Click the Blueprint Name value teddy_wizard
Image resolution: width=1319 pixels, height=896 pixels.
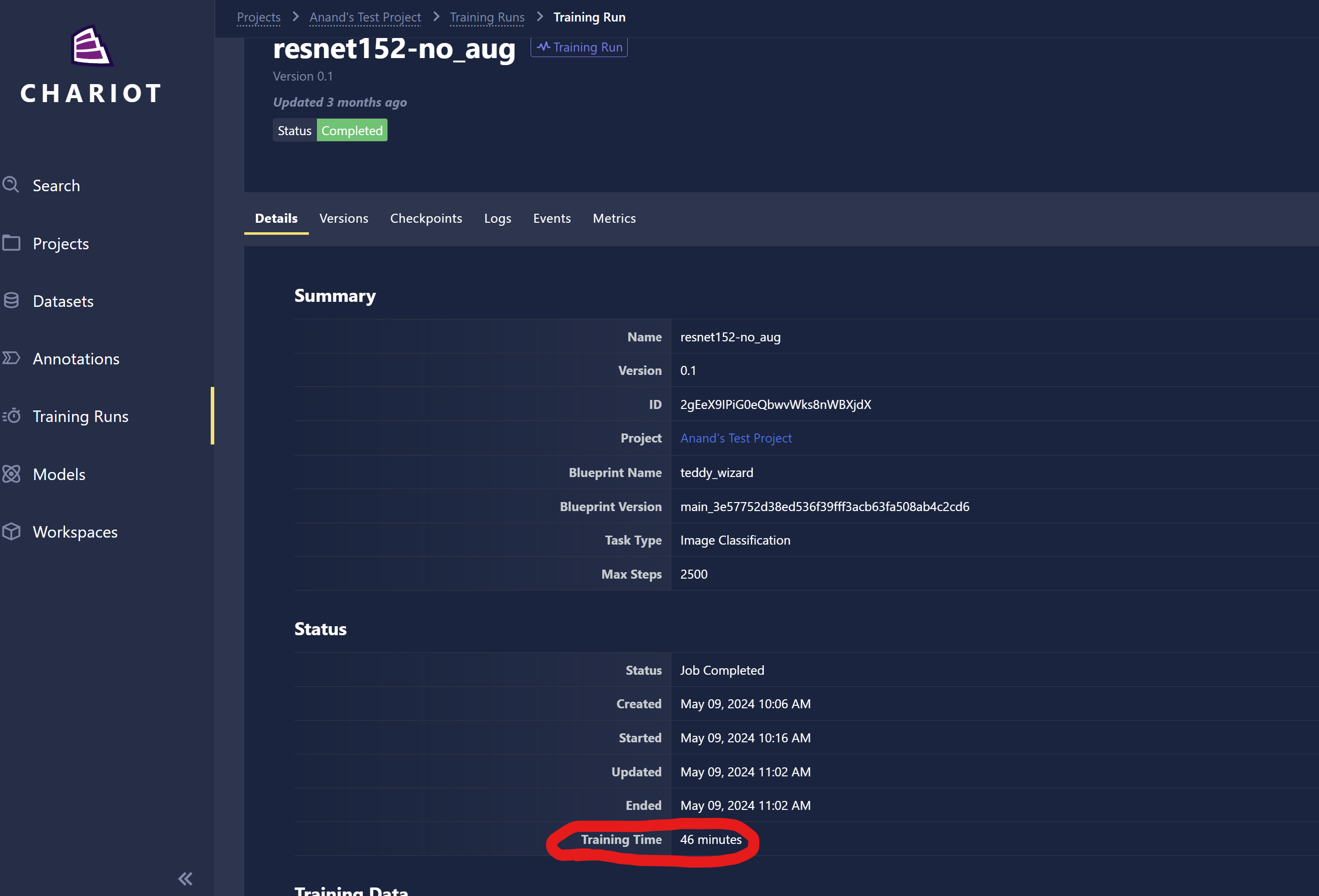pos(717,473)
